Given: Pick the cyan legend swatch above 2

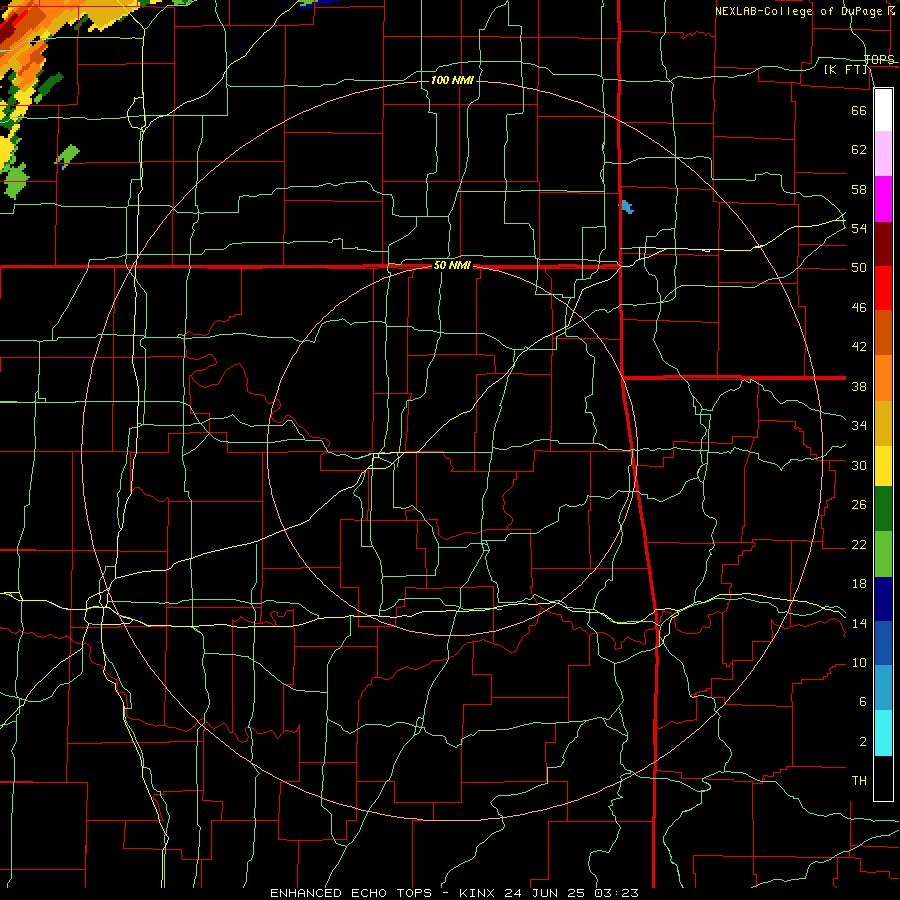Looking at the screenshot, I should [x=883, y=733].
